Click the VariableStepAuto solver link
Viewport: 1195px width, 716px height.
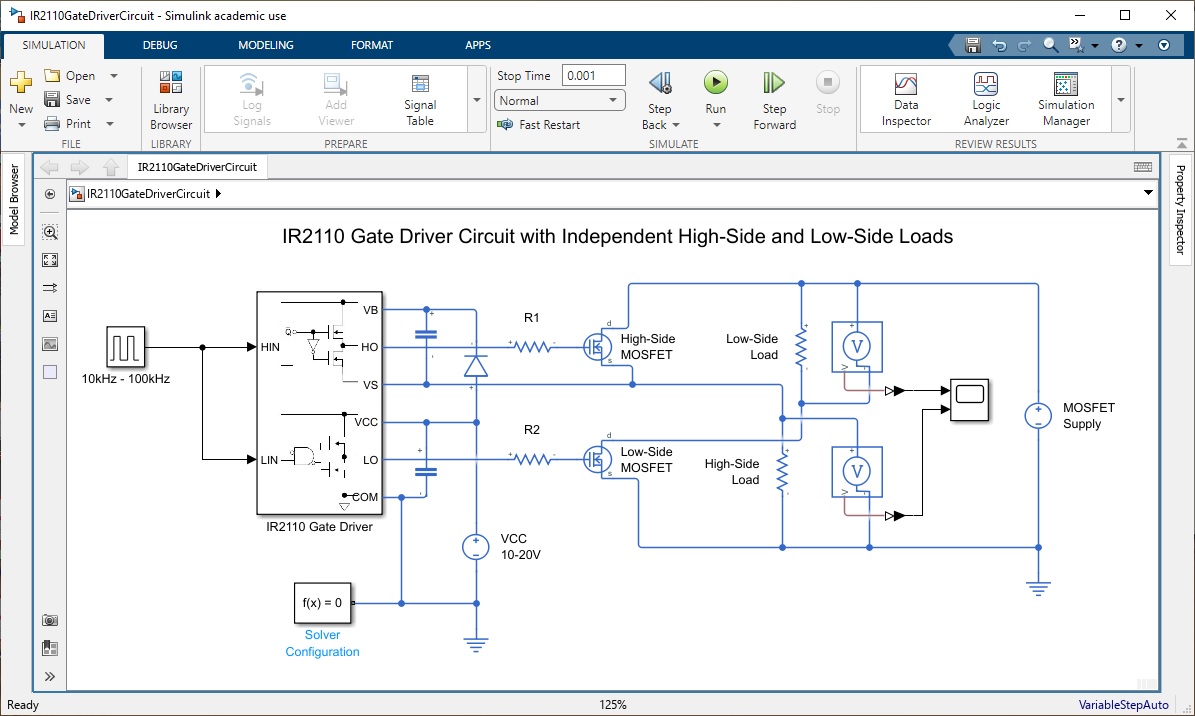[1123, 705]
